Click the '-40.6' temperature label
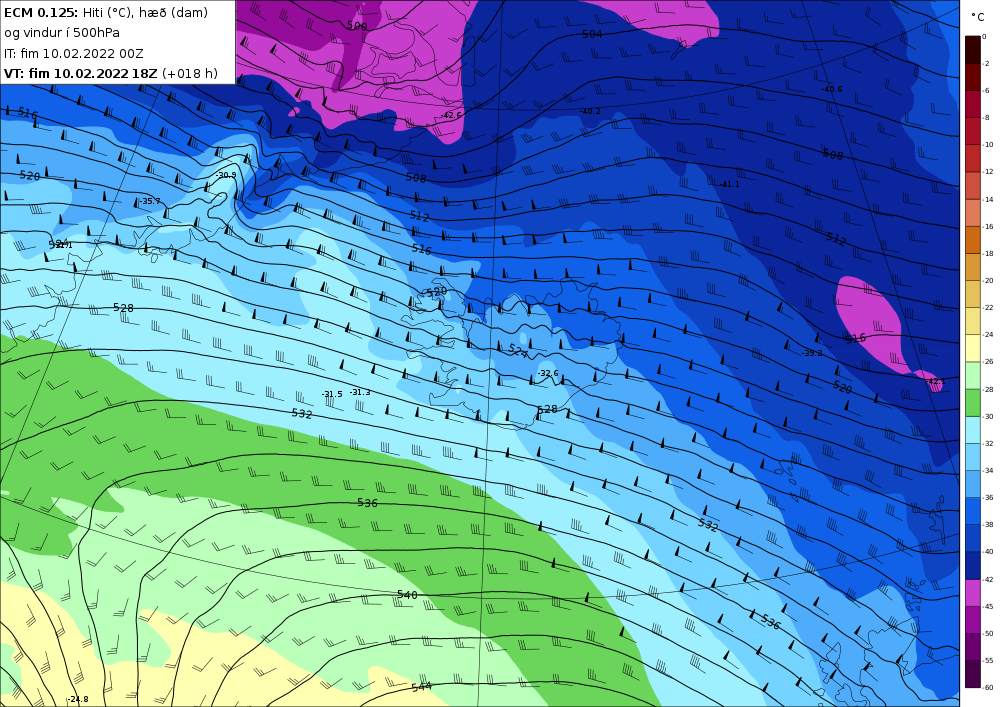This screenshot has height=707, width=1000. point(832,89)
